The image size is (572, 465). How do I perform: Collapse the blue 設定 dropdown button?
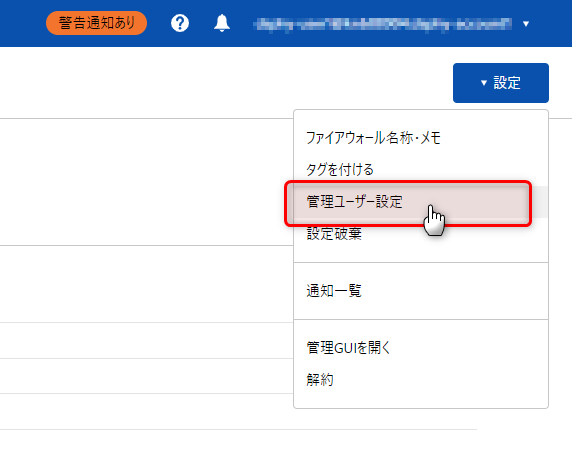[x=501, y=83]
